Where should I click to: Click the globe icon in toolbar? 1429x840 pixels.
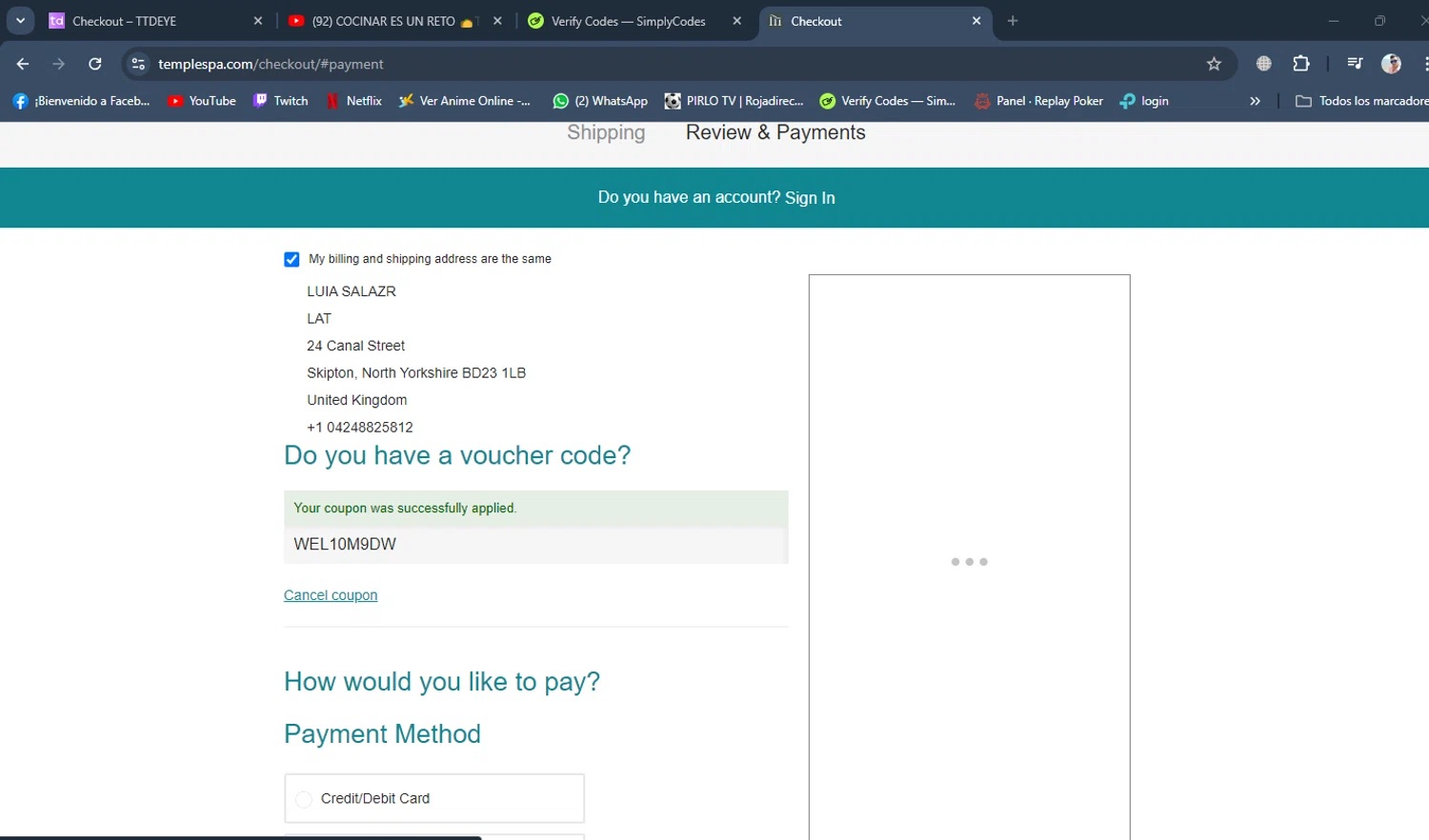[1264, 64]
